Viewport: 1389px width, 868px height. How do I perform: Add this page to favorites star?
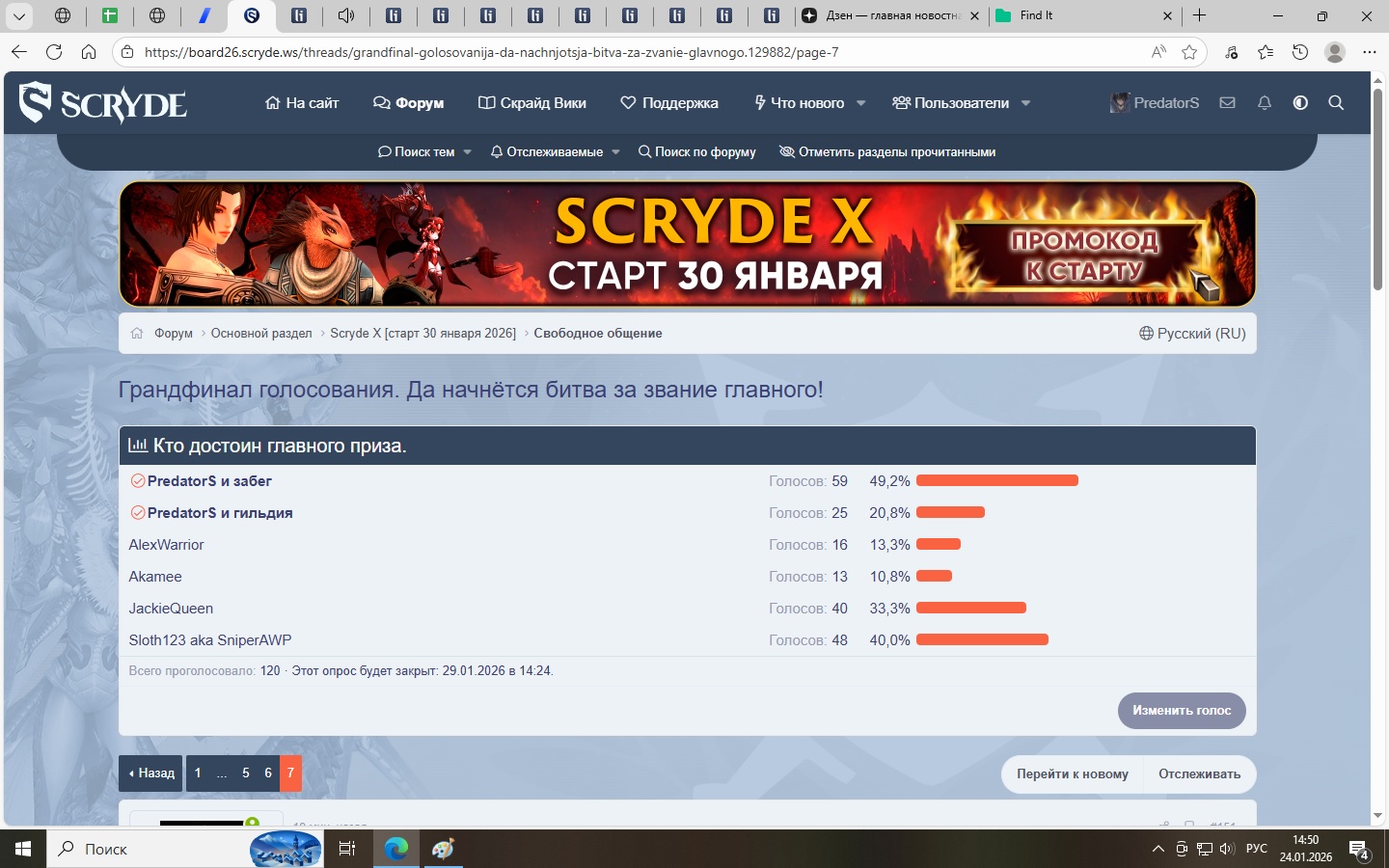pos(1189,52)
